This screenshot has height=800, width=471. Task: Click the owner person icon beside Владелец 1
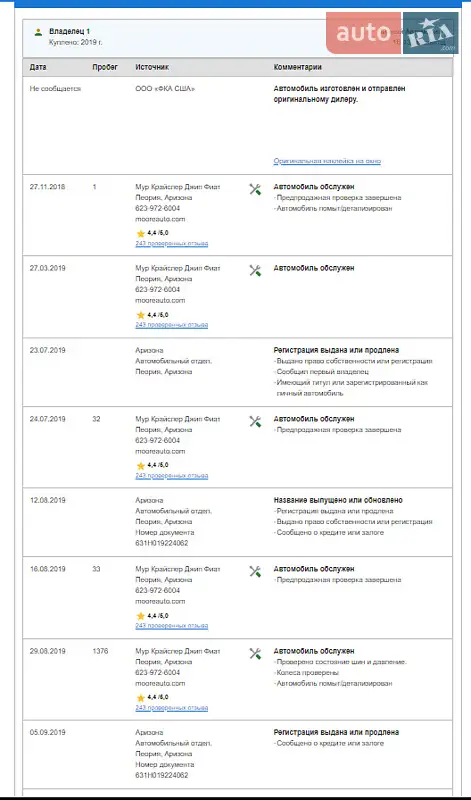pyautogui.click(x=38, y=32)
